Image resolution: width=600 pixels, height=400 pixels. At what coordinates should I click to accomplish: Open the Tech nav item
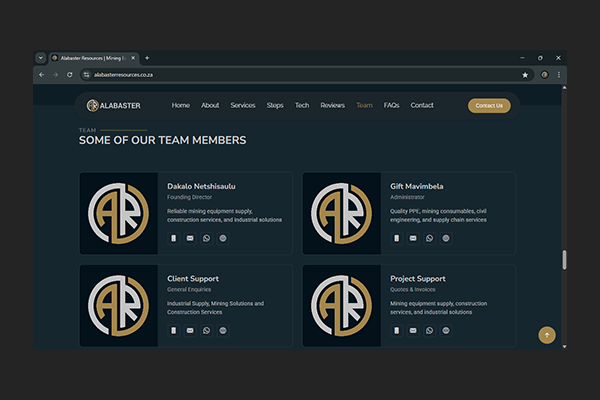click(x=302, y=105)
